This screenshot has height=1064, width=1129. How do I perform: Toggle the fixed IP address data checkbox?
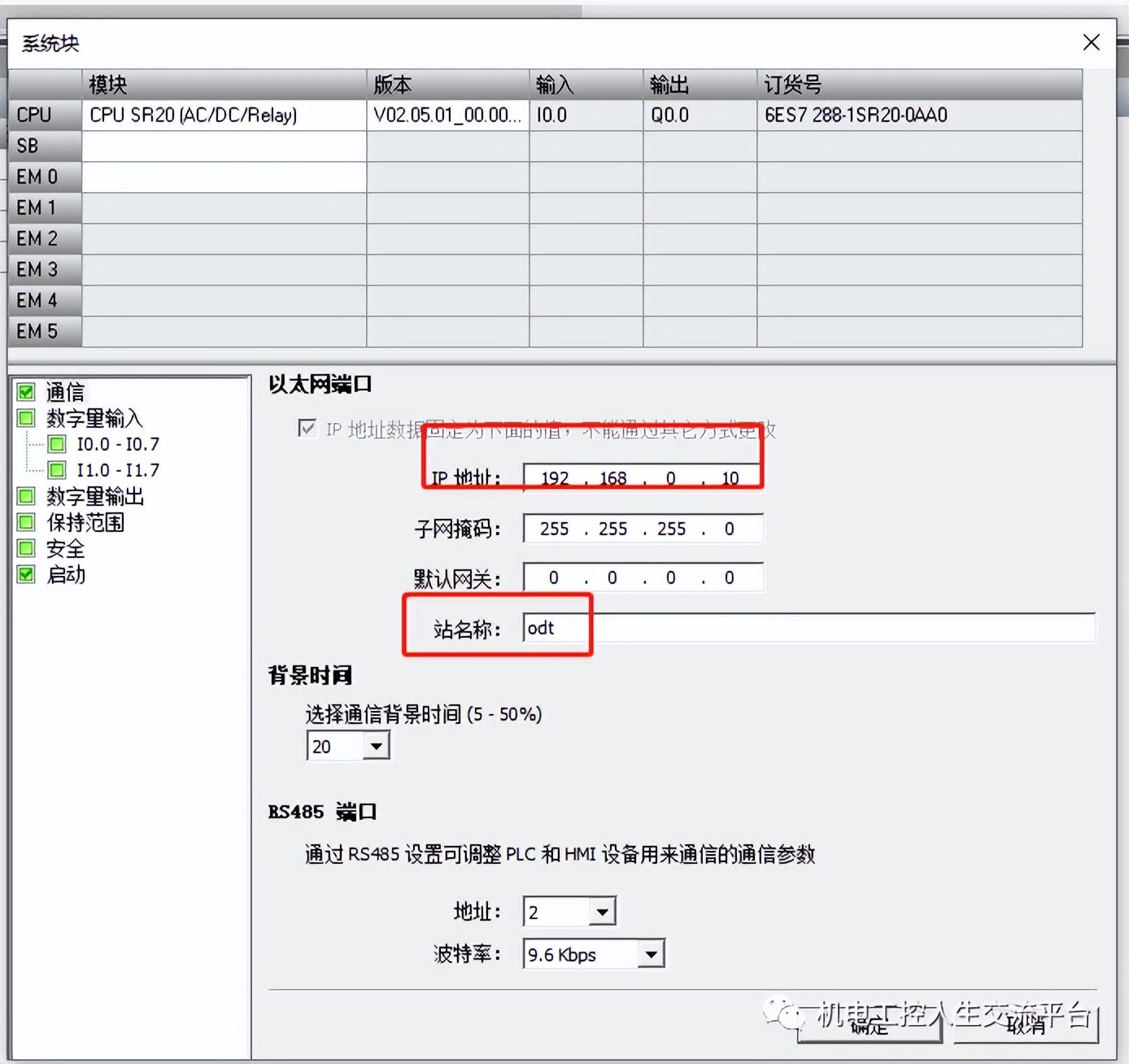(307, 429)
